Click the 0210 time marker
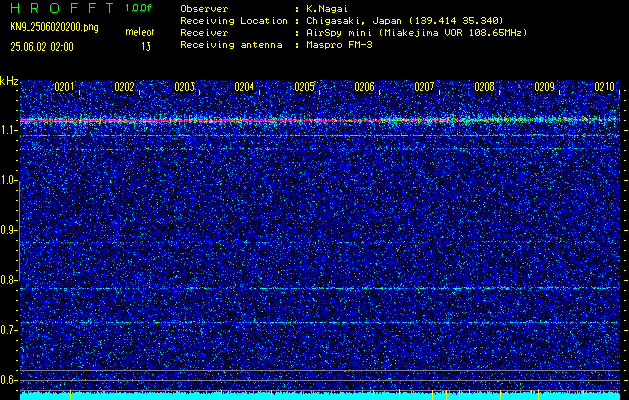 (x=605, y=87)
